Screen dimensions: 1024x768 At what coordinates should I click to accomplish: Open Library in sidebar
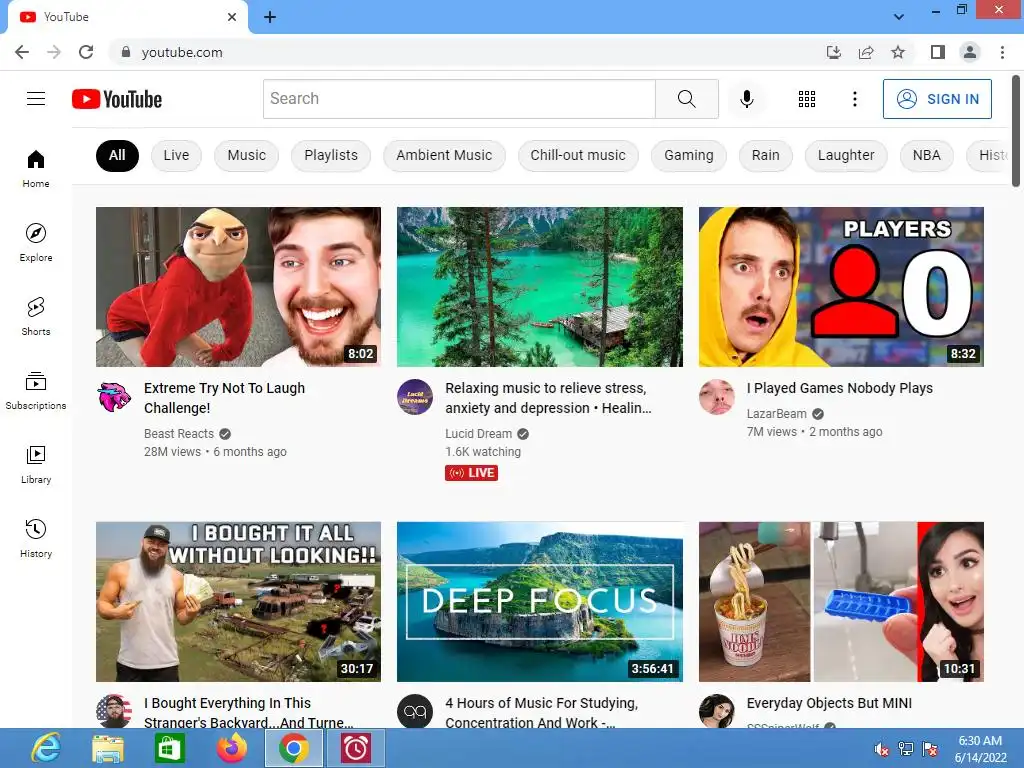(36, 464)
